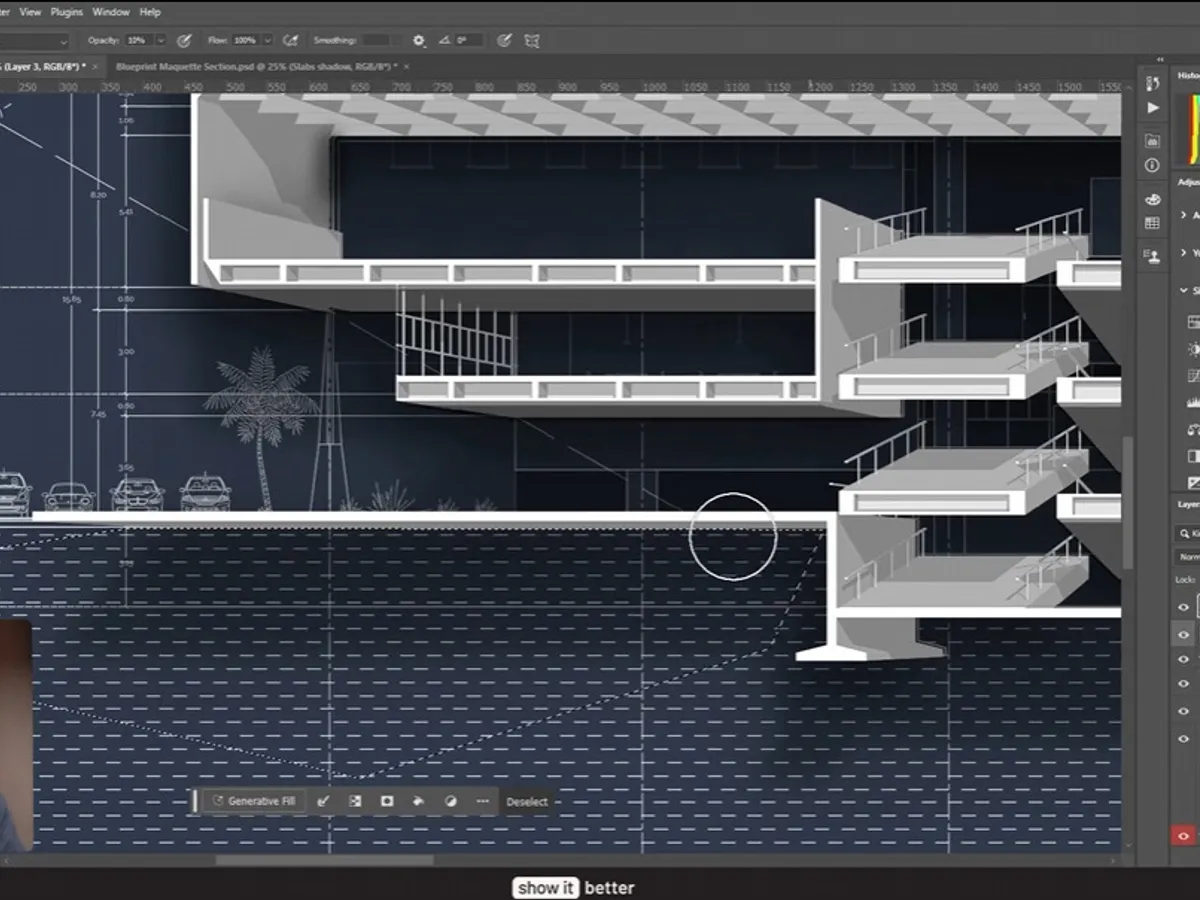The width and height of the screenshot is (1200, 900).
Task: Open the Opacity dropdown arrow
Action: pyautogui.click(x=158, y=41)
